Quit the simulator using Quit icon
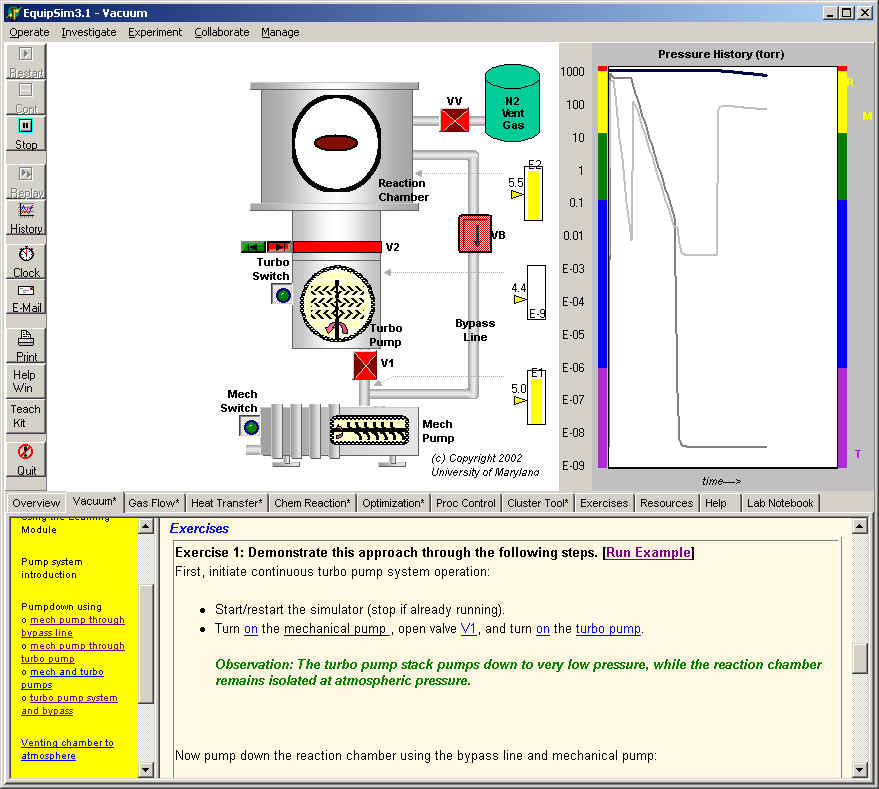879x789 pixels. coord(26,459)
